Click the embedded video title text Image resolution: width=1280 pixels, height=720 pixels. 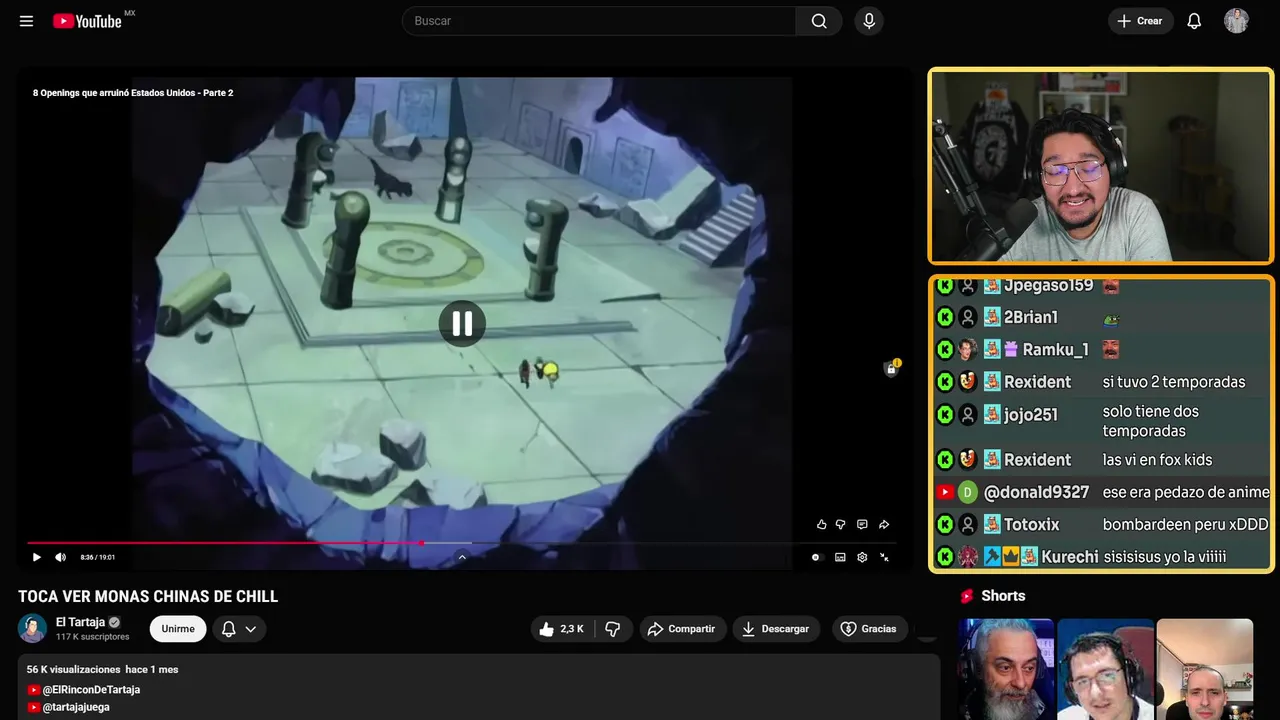133,93
